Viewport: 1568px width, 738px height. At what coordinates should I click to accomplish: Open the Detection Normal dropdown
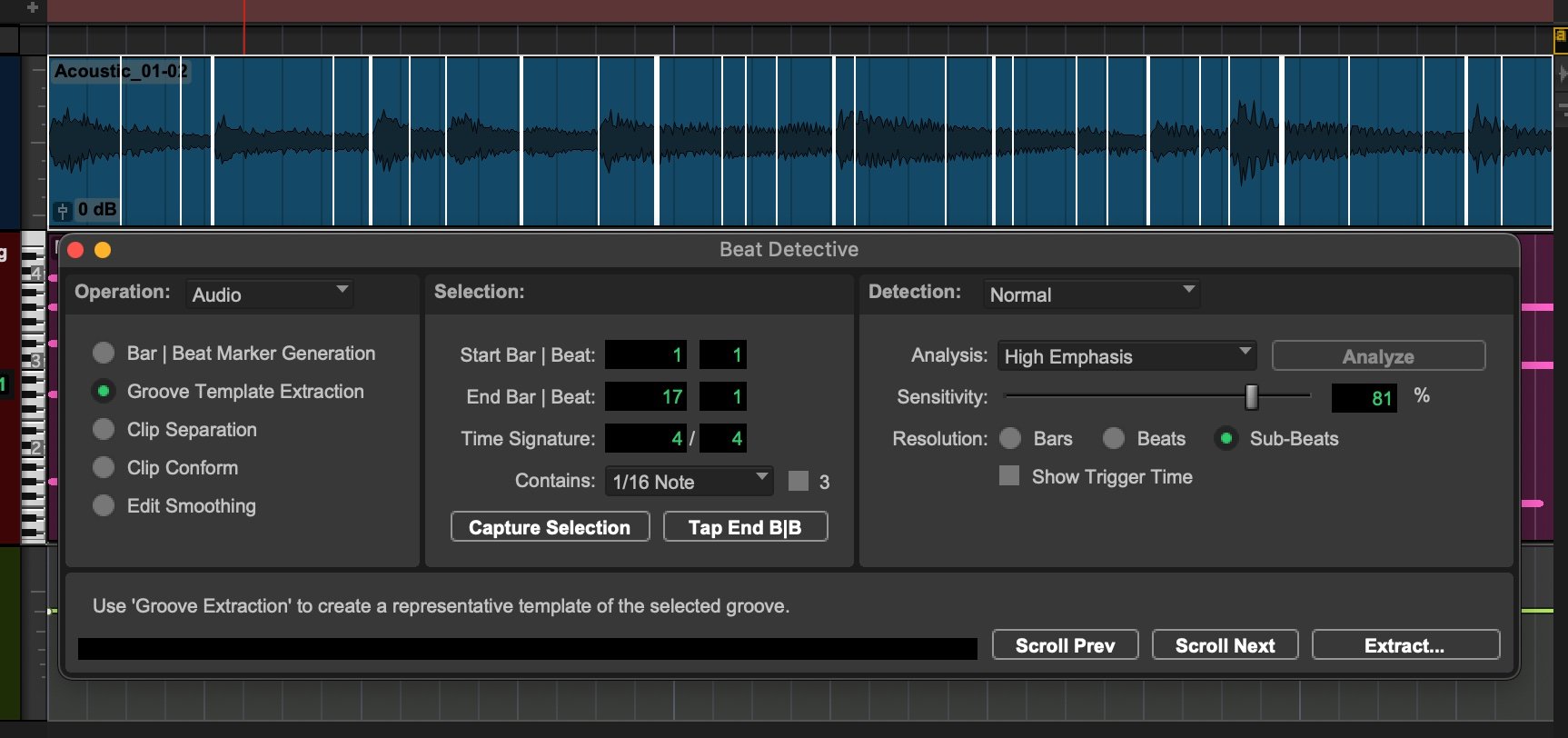(x=1091, y=294)
